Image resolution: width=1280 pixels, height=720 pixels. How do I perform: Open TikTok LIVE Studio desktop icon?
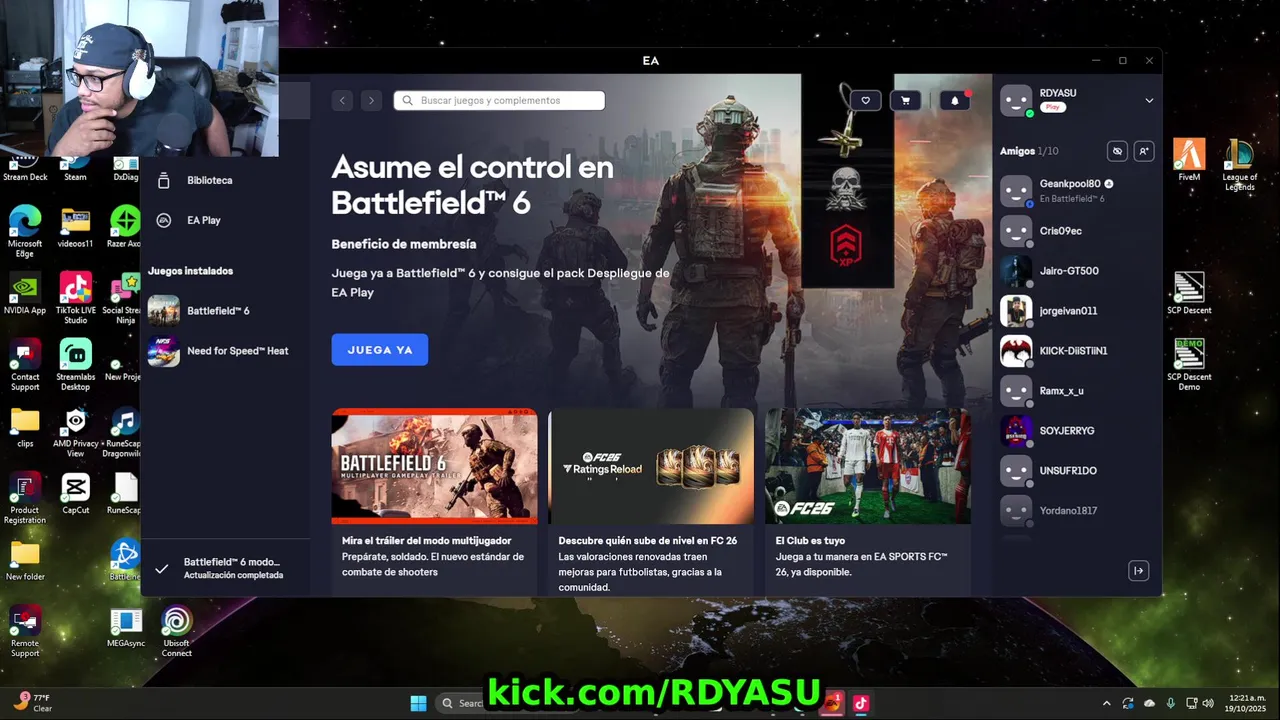[x=75, y=298]
